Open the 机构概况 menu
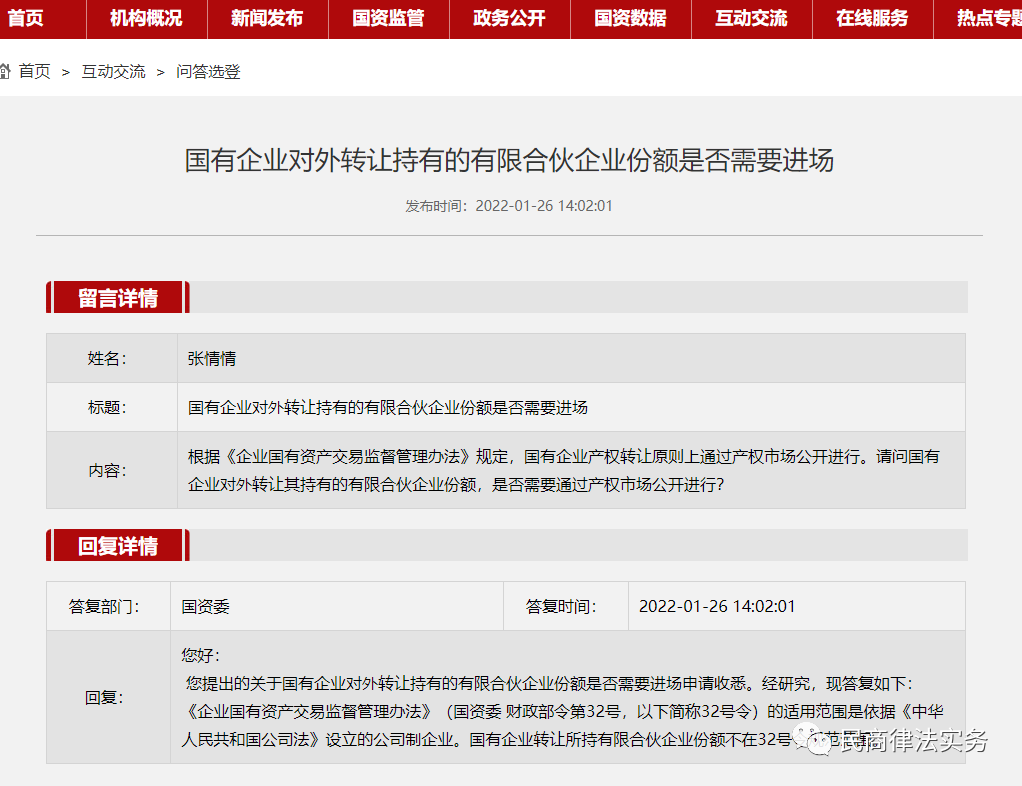The height and width of the screenshot is (786, 1022). [146, 19]
